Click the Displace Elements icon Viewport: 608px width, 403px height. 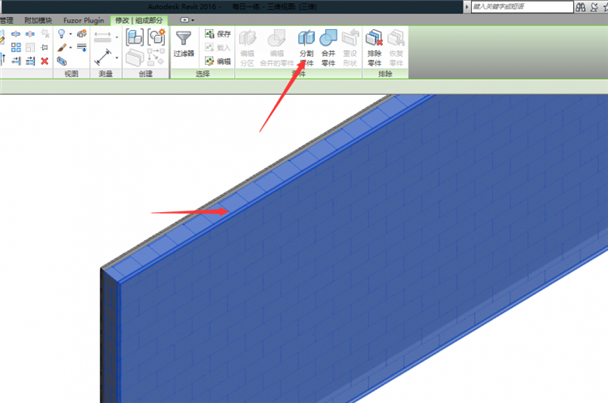82,34
